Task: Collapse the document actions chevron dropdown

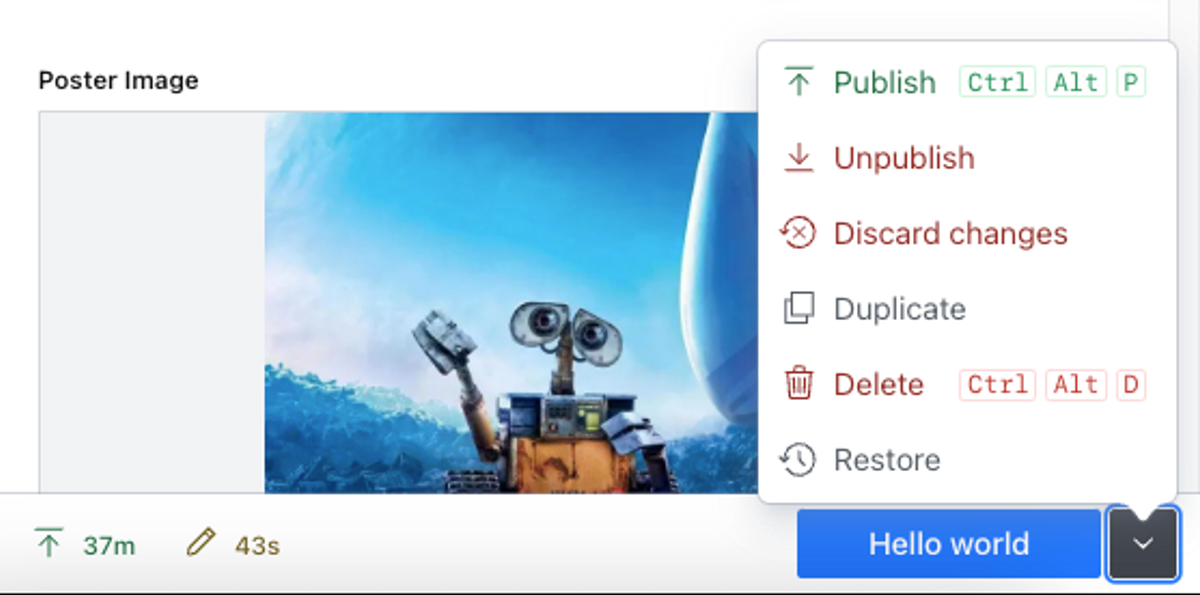Action: click(1143, 544)
